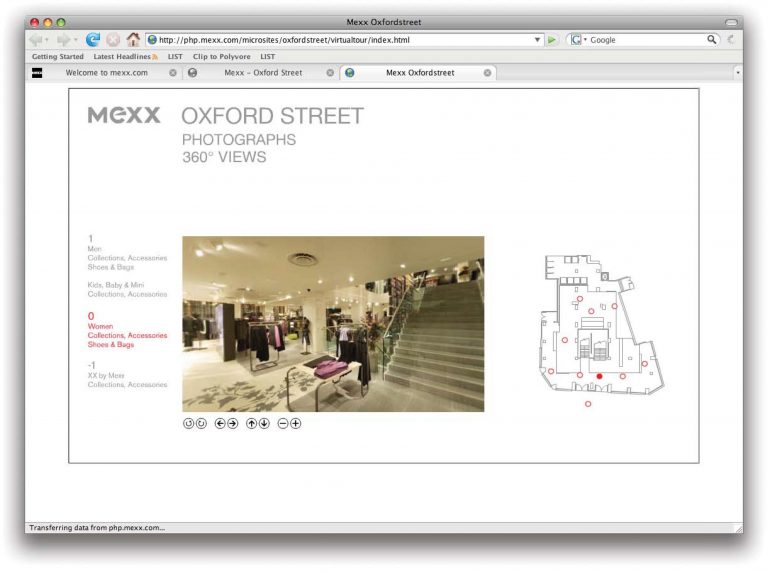768x572 pixels.
Task: Tilt the panorama view down
Action: pyautogui.click(x=264, y=423)
